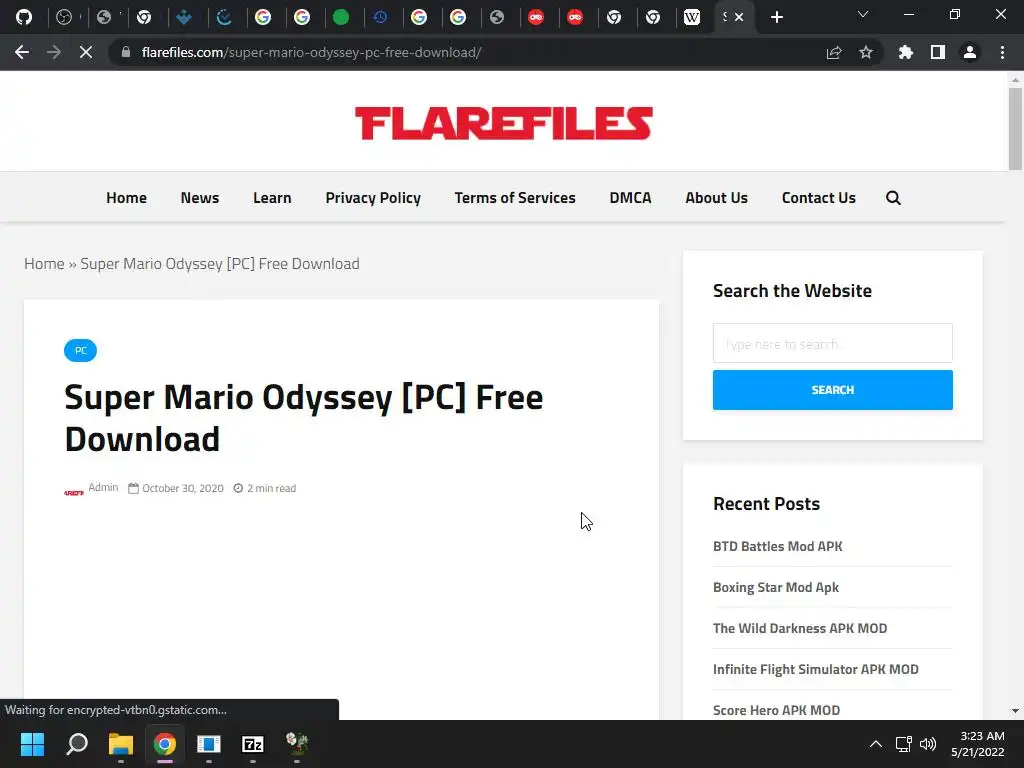Click the scrollbar down arrow
The width and height of the screenshot is (1024, 768).
click(x=1015, y=711)
